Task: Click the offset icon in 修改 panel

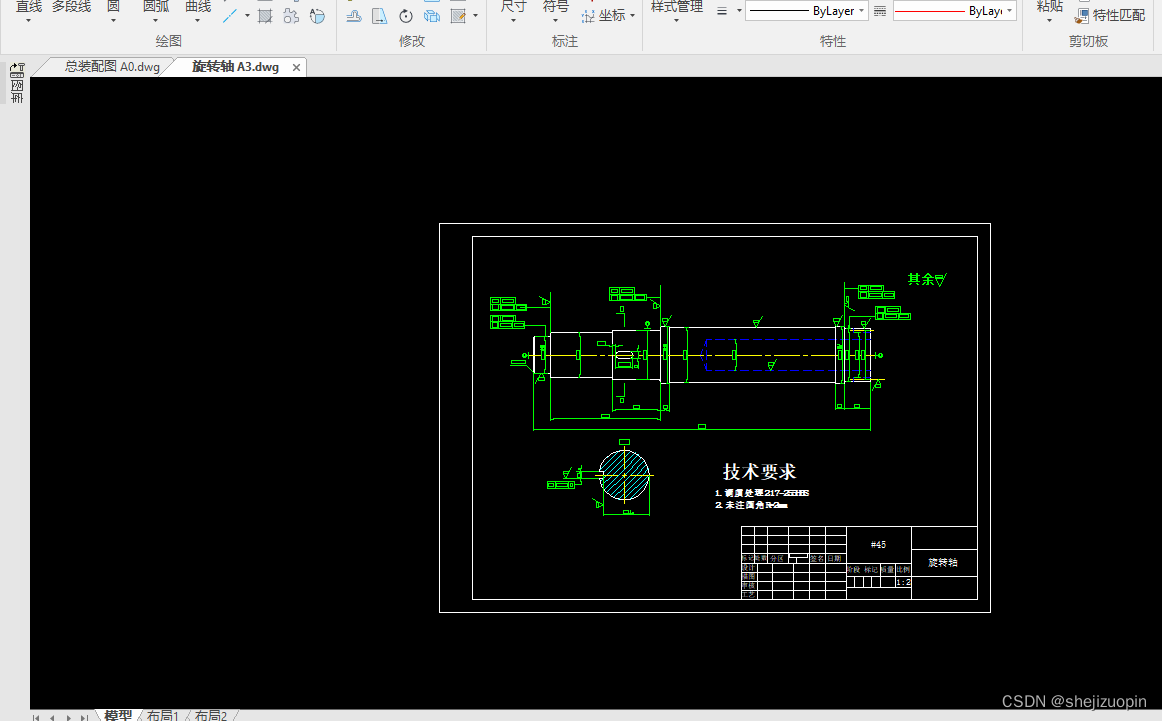Action: [354, 16]
